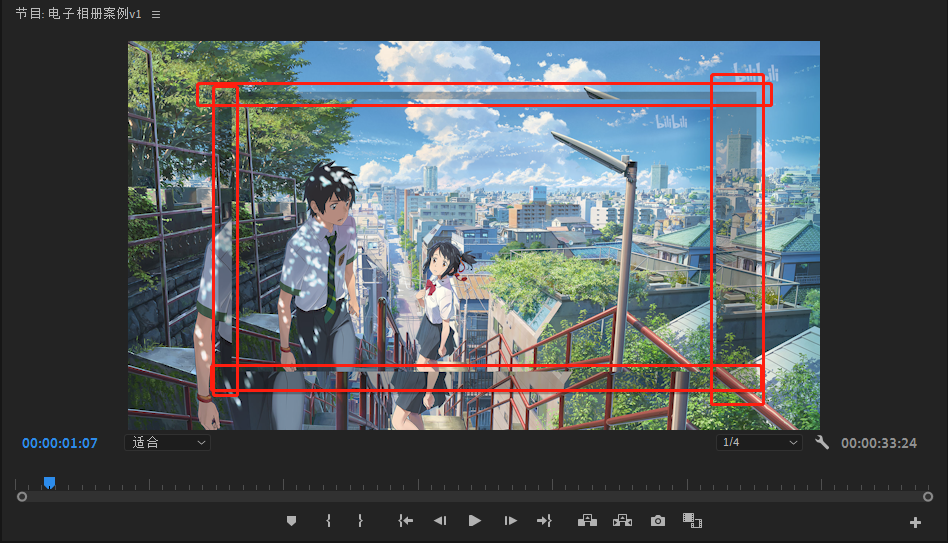Mark Out point with right brace button
Image resolution: width=948 pixels, height=543 pixels.
point(360,521)
